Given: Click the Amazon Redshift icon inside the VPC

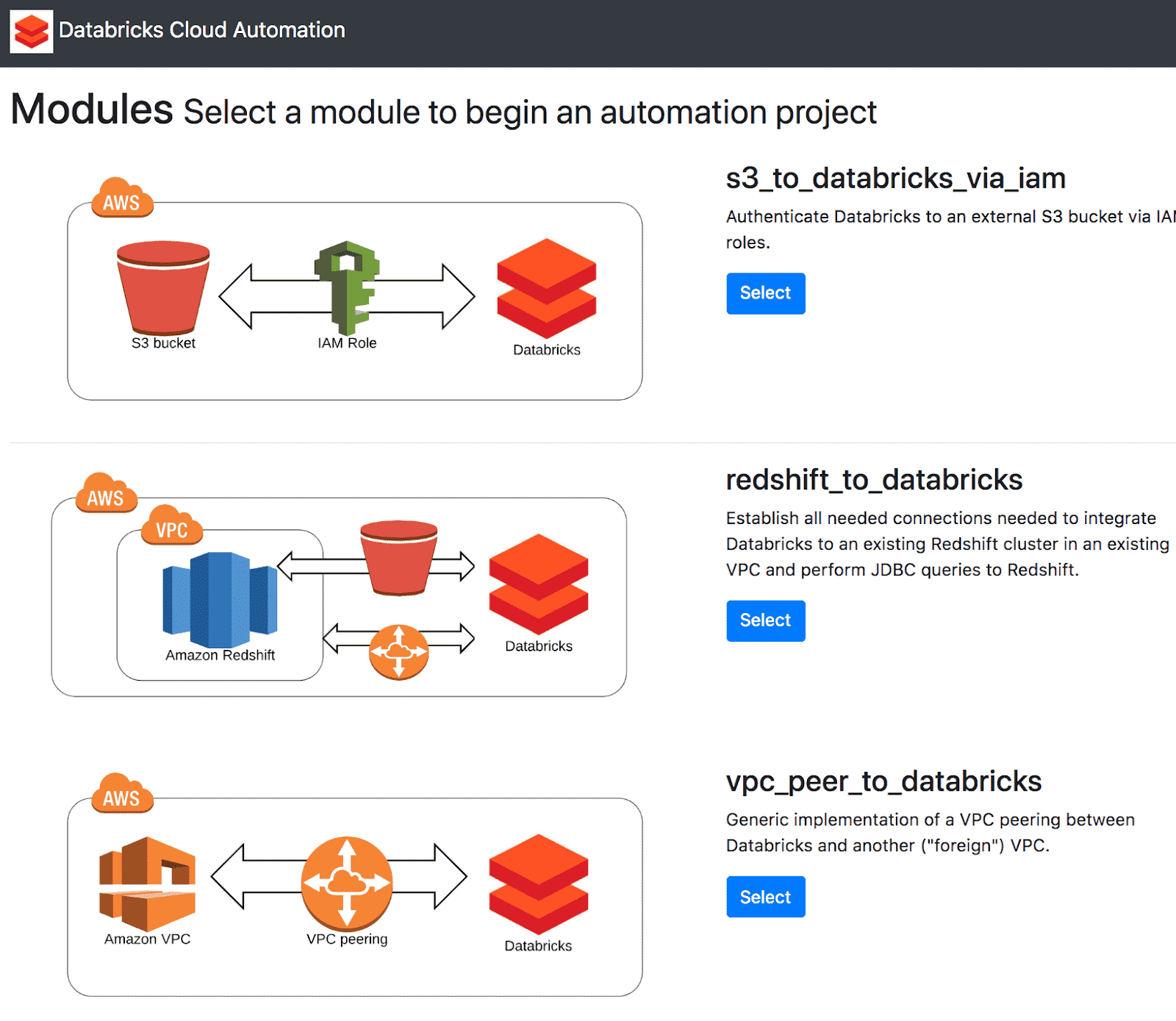Looking at the screenshot, I should pos(220,599).
